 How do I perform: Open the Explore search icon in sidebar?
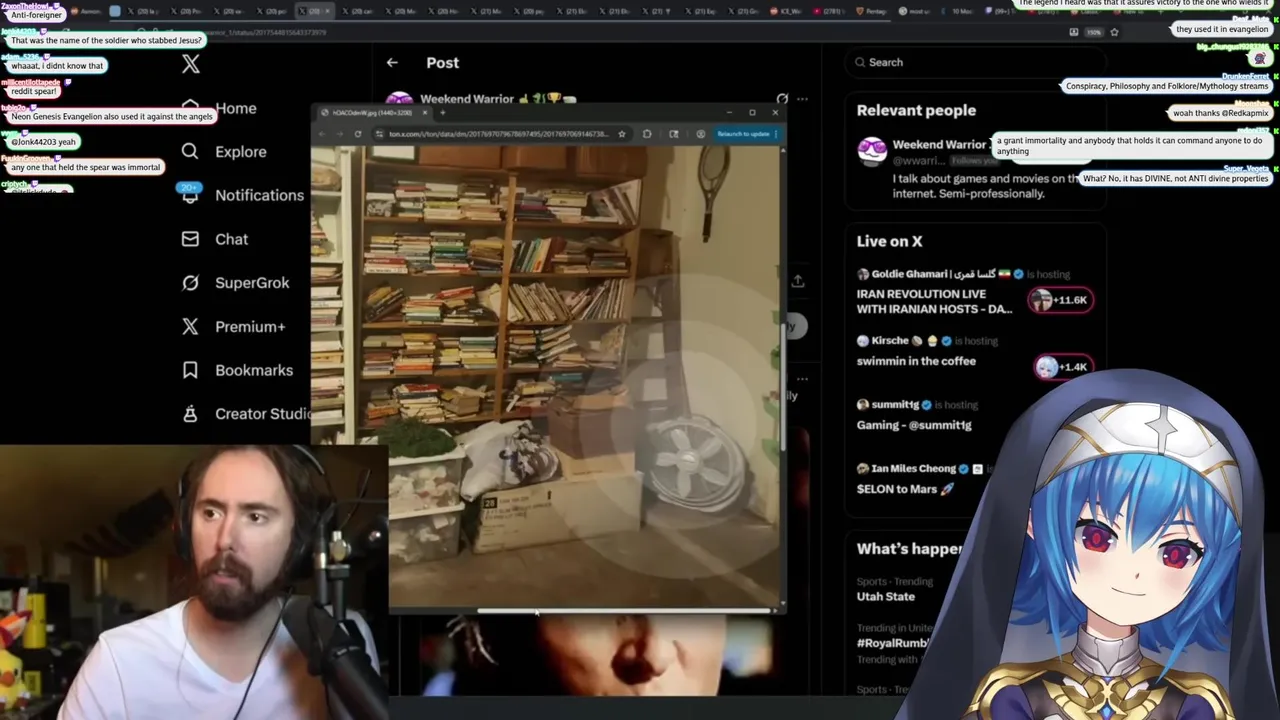point(190,151)
